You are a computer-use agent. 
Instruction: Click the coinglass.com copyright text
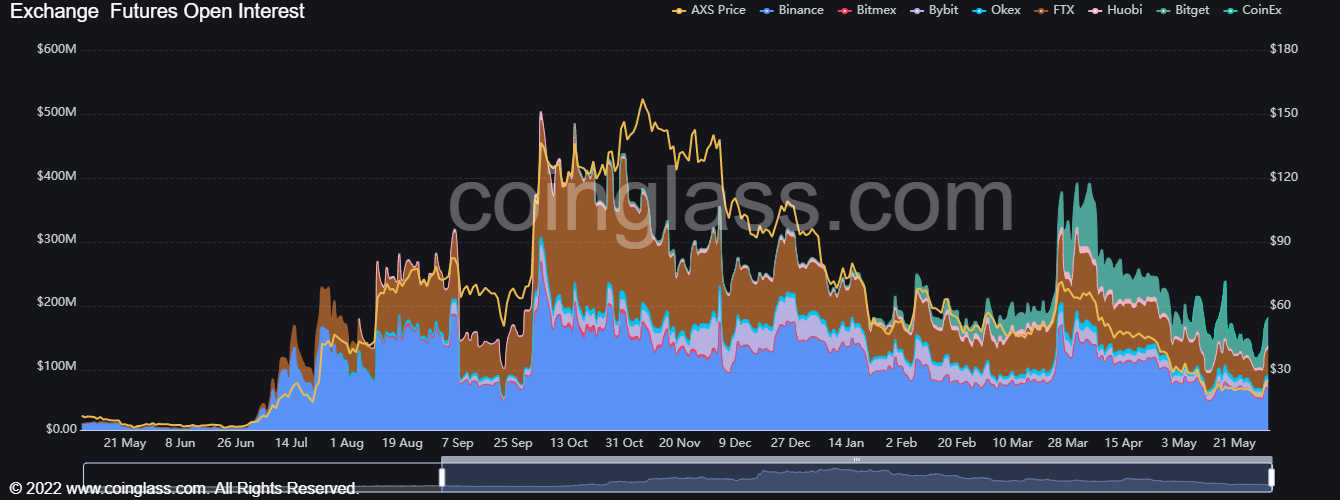point(185,489)
